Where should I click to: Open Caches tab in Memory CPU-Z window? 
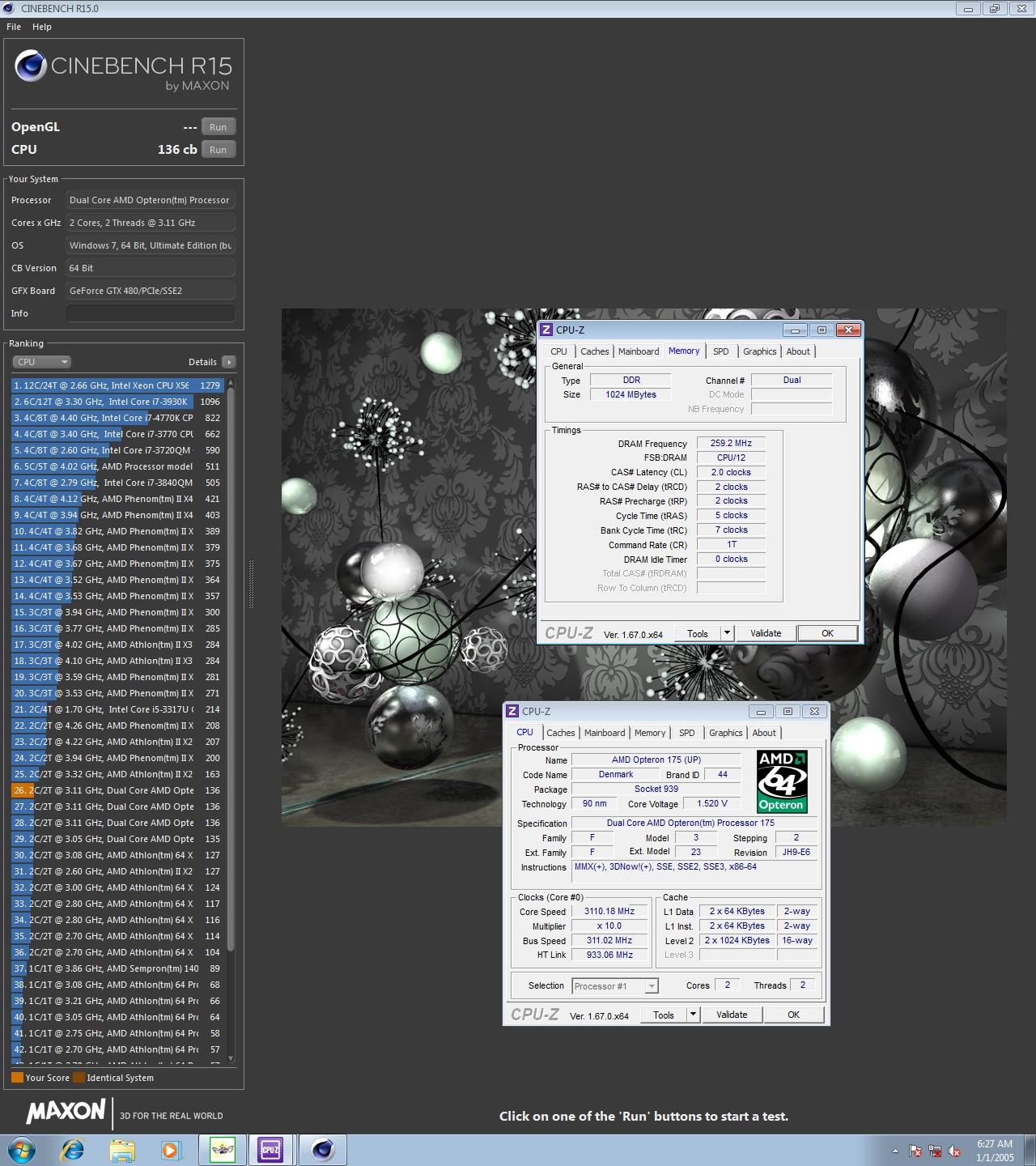(x=595, y=351)
